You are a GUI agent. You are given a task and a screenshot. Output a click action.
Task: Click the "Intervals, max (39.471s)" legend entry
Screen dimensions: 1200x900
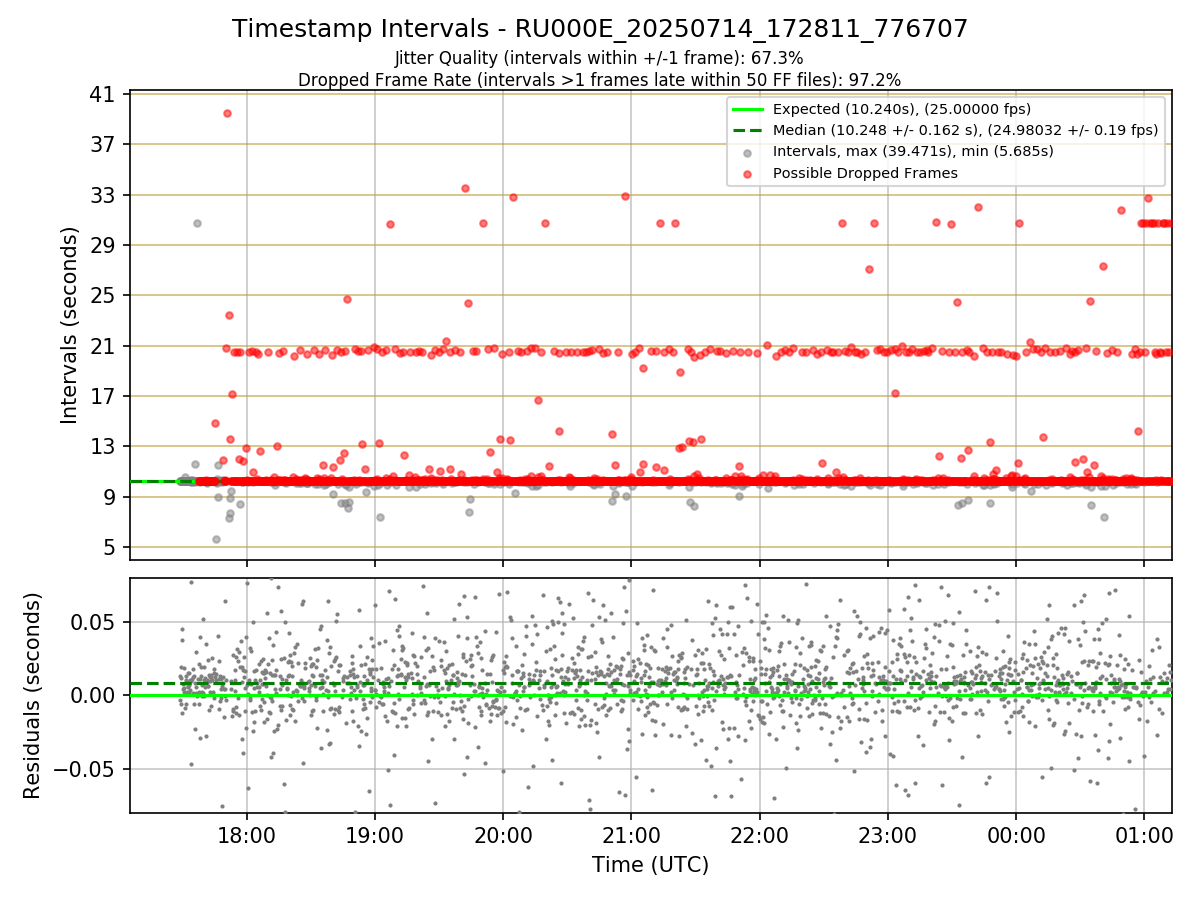coord(913,152)
